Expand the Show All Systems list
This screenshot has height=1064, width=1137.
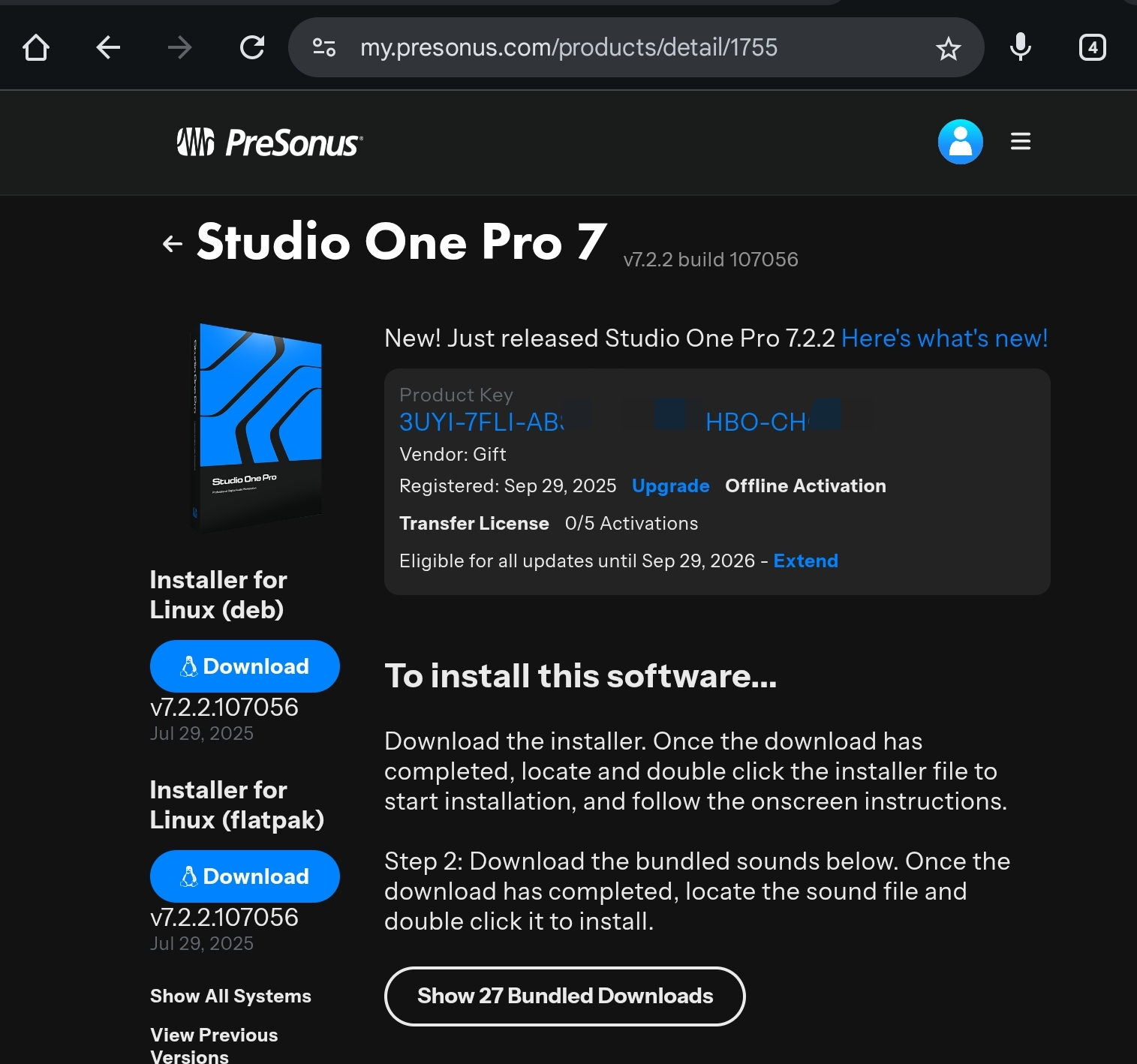(230, 996)
